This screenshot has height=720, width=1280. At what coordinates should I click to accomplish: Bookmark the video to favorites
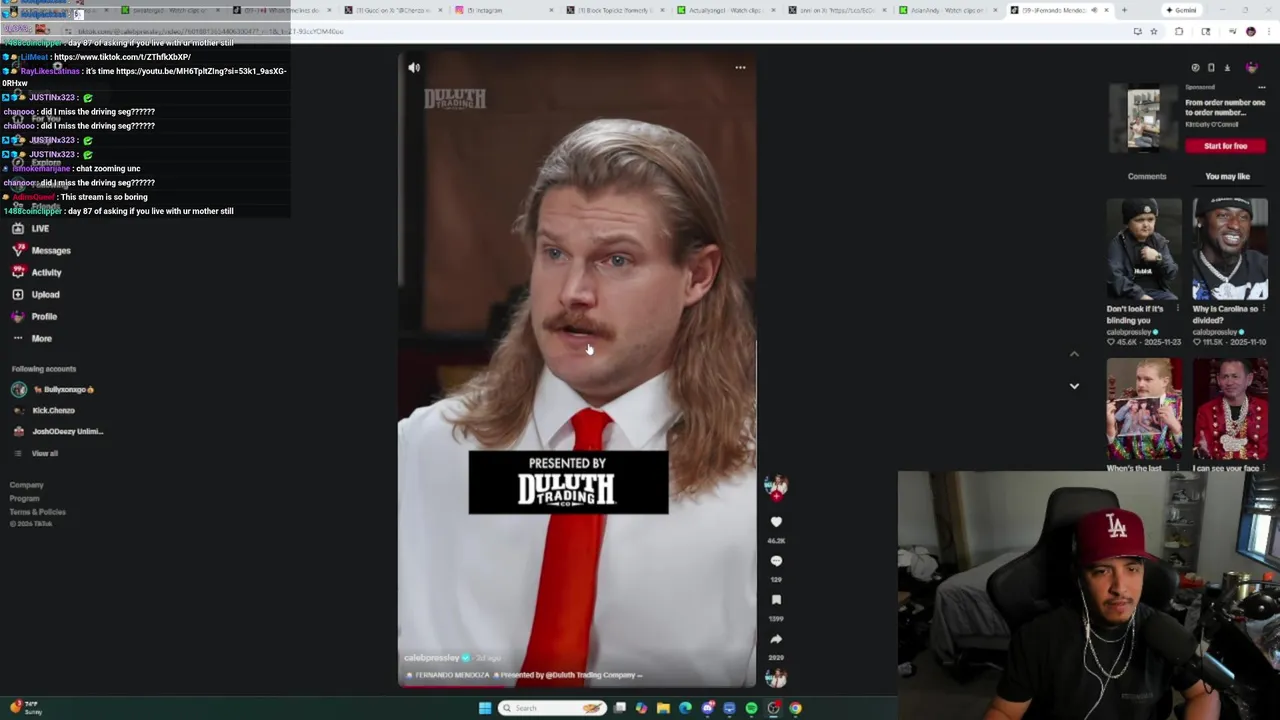click(776, 600)
